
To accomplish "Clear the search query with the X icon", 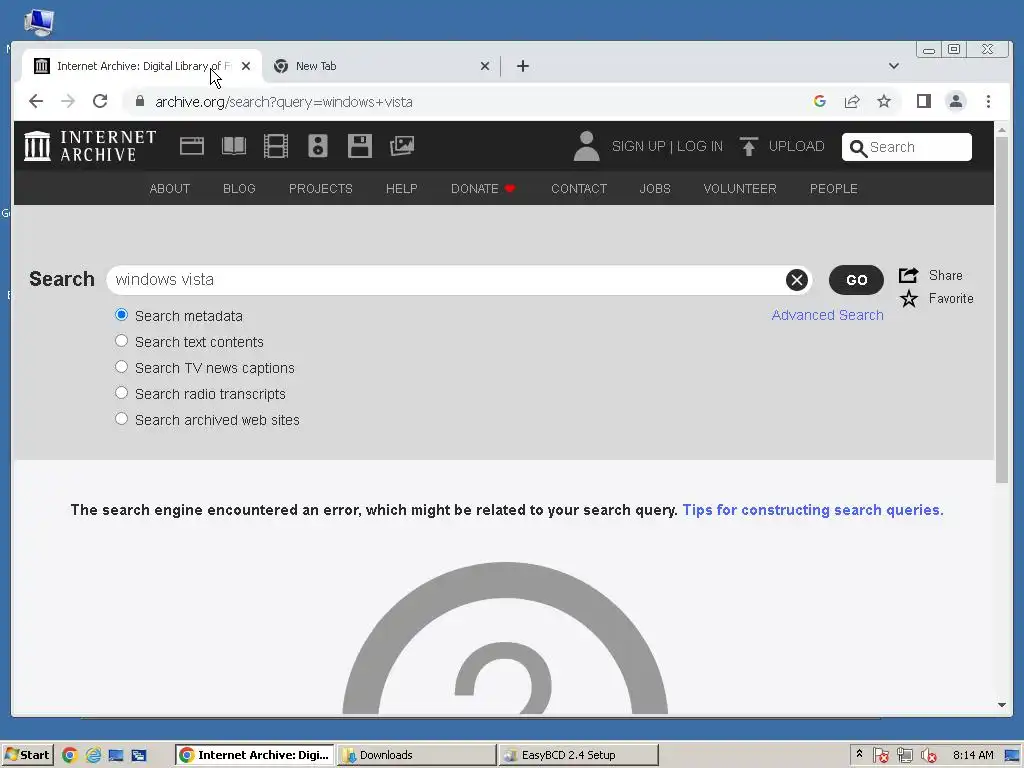I will pyautogui.click(x=796, y=280).
